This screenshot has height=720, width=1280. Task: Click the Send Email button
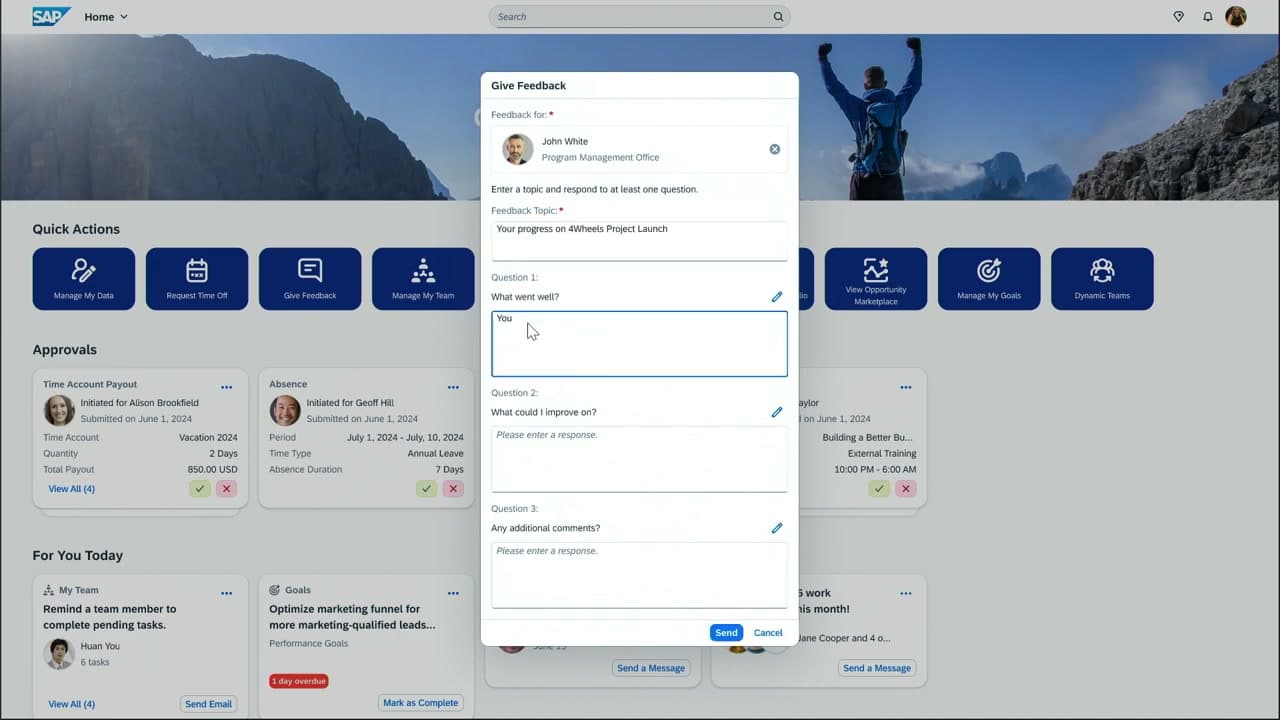pos(208,704)
